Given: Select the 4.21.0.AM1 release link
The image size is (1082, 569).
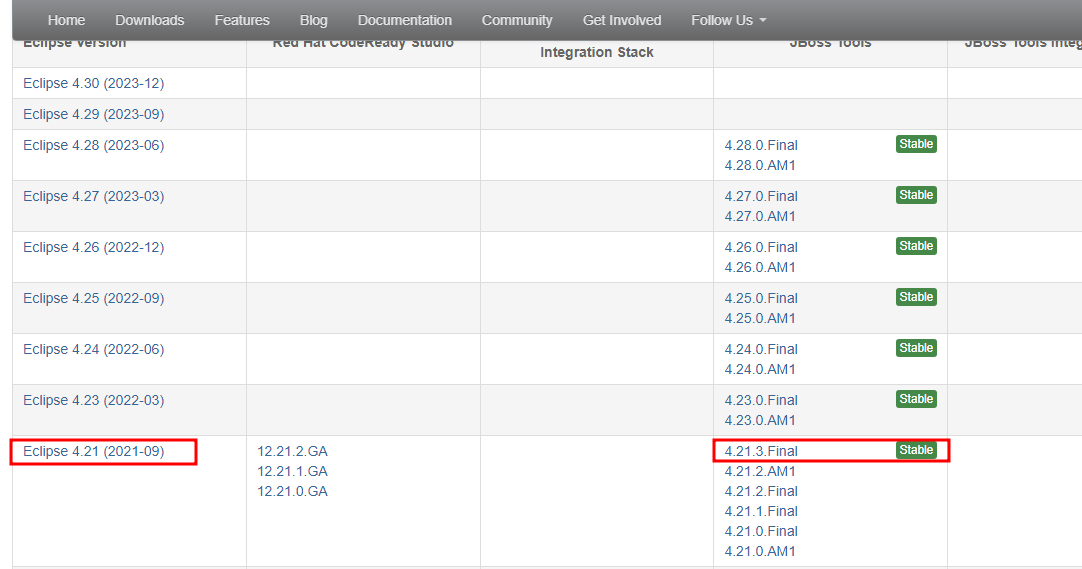Looking at the screenshot, I should [760, 552].
